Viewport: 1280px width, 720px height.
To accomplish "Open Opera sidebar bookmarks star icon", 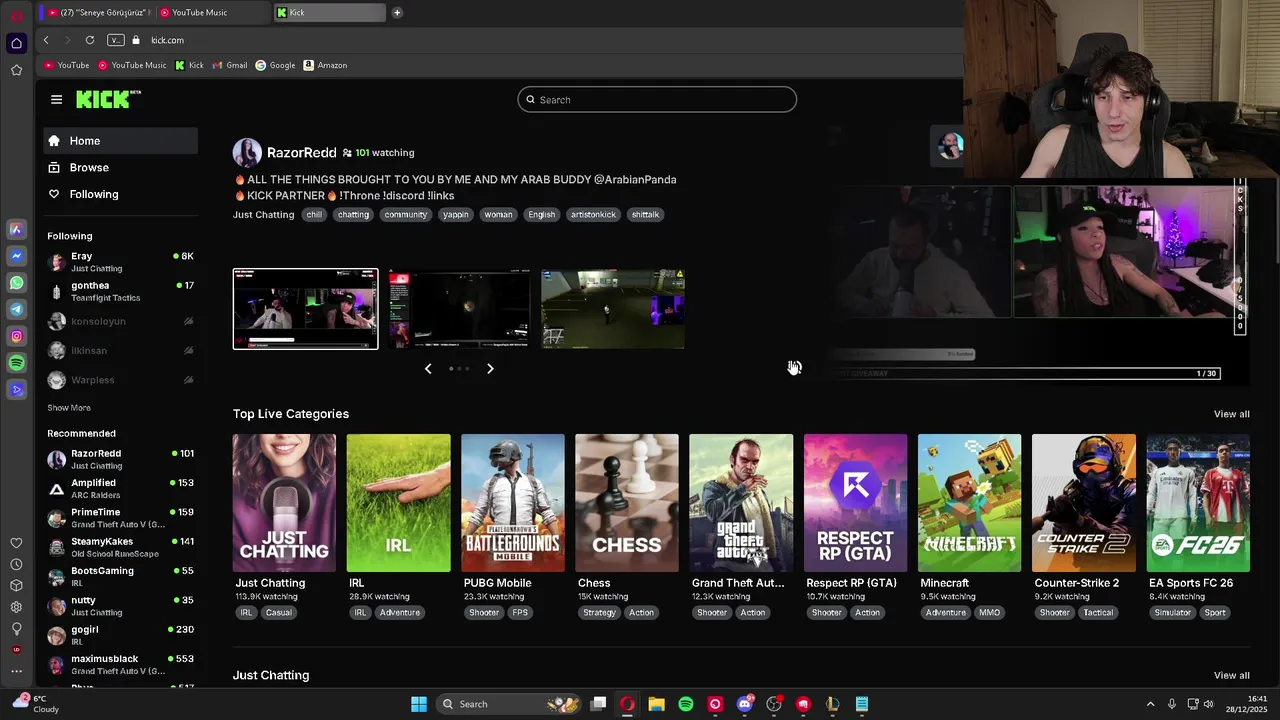I will click(x=16, y=70).
